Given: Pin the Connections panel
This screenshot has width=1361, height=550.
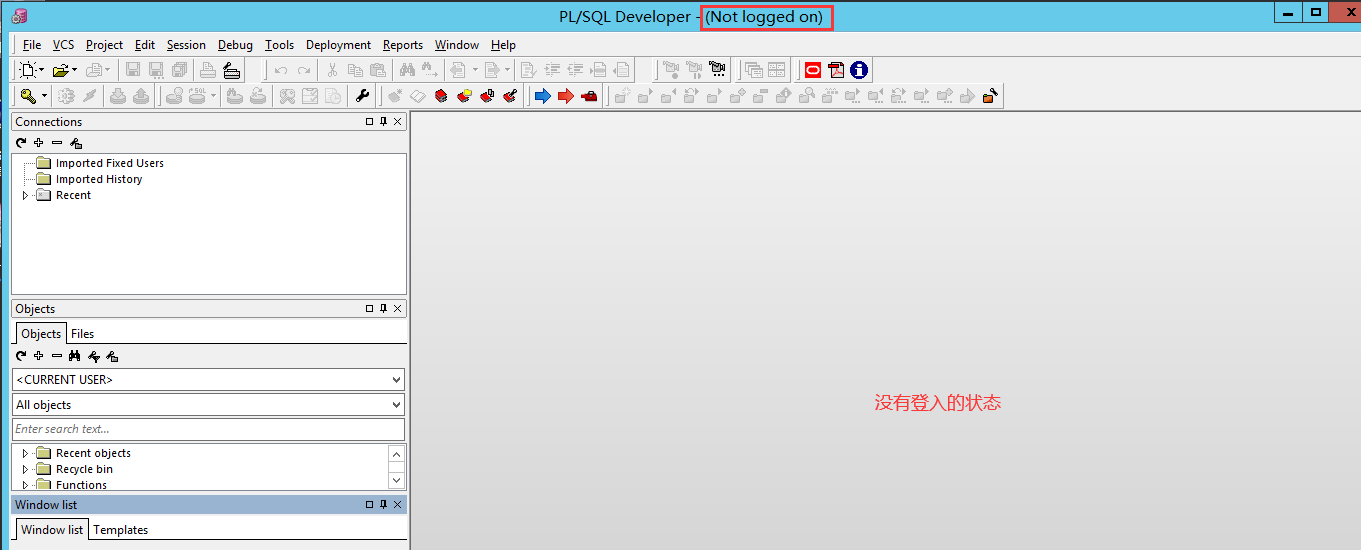Looking at the screenshot, I should 383,121.
